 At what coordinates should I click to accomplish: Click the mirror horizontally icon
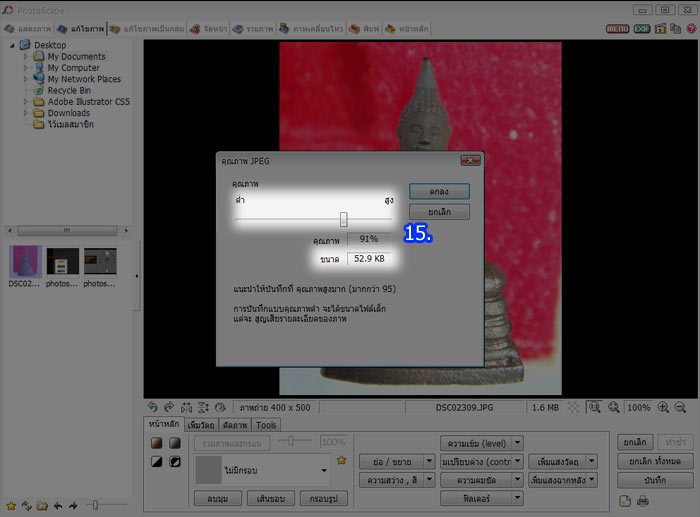click(186, 407)
